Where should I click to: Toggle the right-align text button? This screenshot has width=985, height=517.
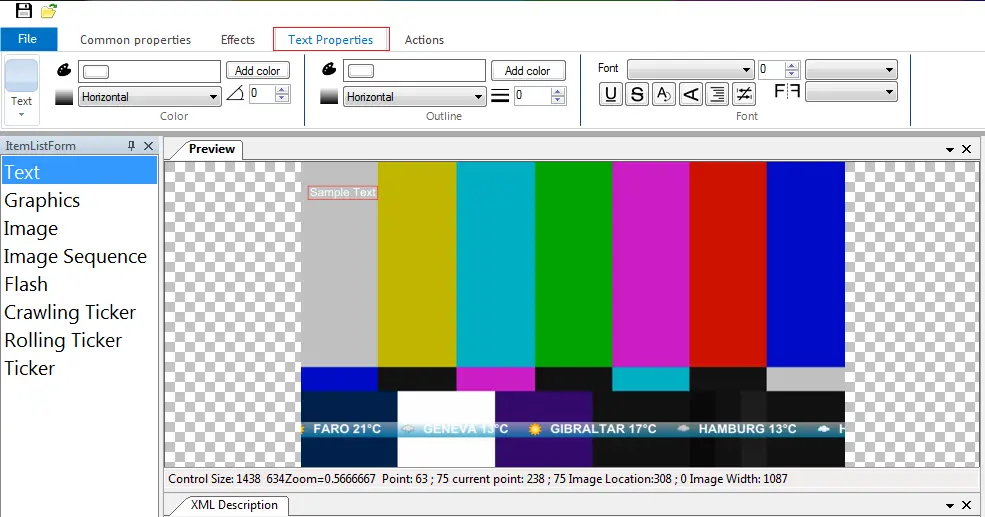717,95
